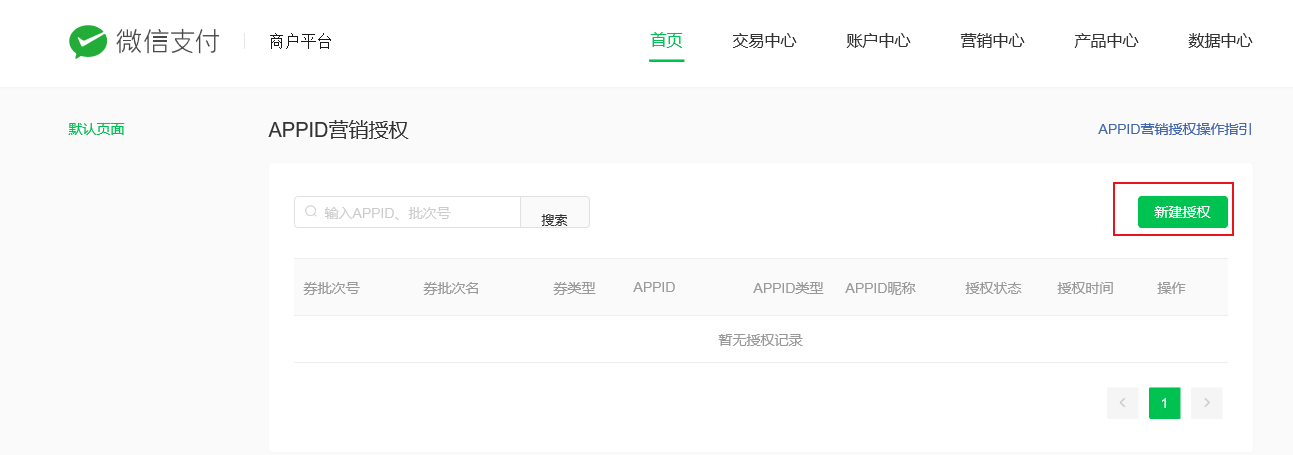Open 数据中心 in top navigation
The width and height of the screenshot is (1293, 455).
click(x=1220, y=41)
